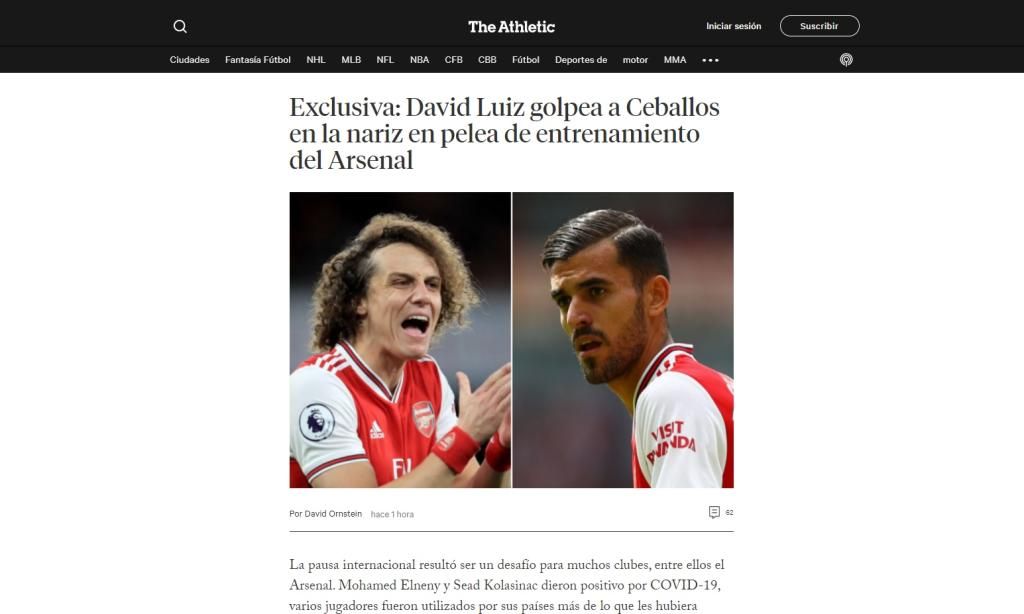Click the podcast icon in navigation bar

point(846,59)
